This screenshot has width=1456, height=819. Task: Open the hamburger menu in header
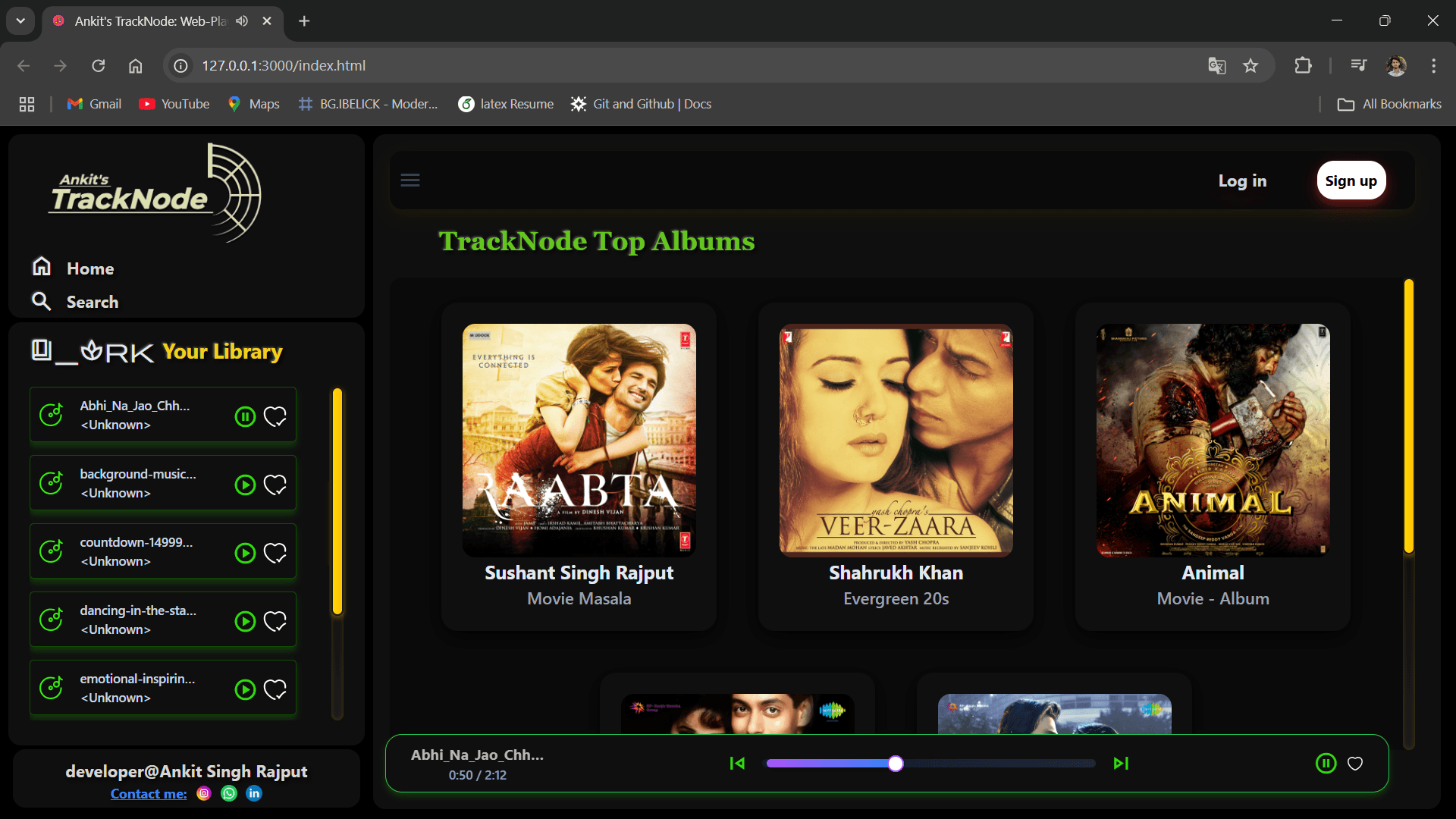click(x=410, y=180)
